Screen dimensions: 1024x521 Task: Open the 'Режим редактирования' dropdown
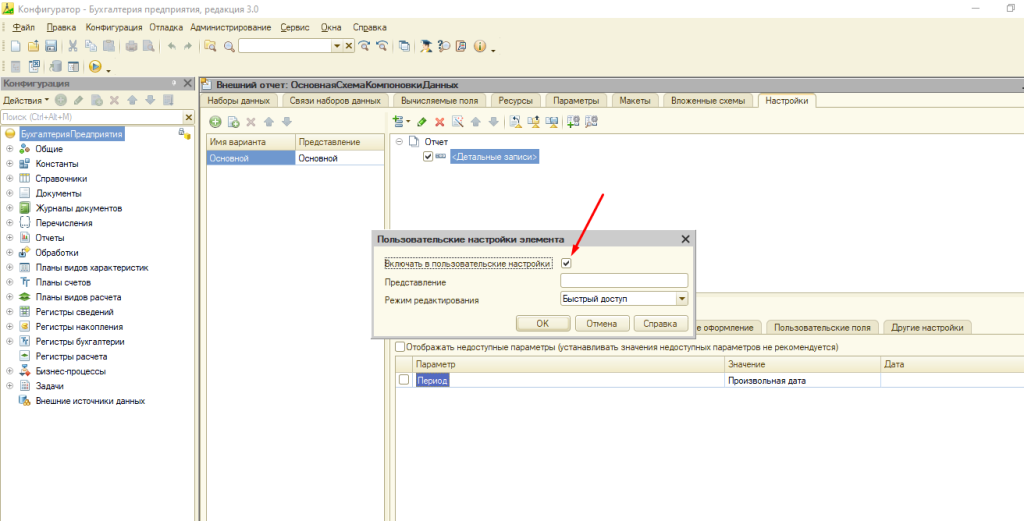point(682,299)
